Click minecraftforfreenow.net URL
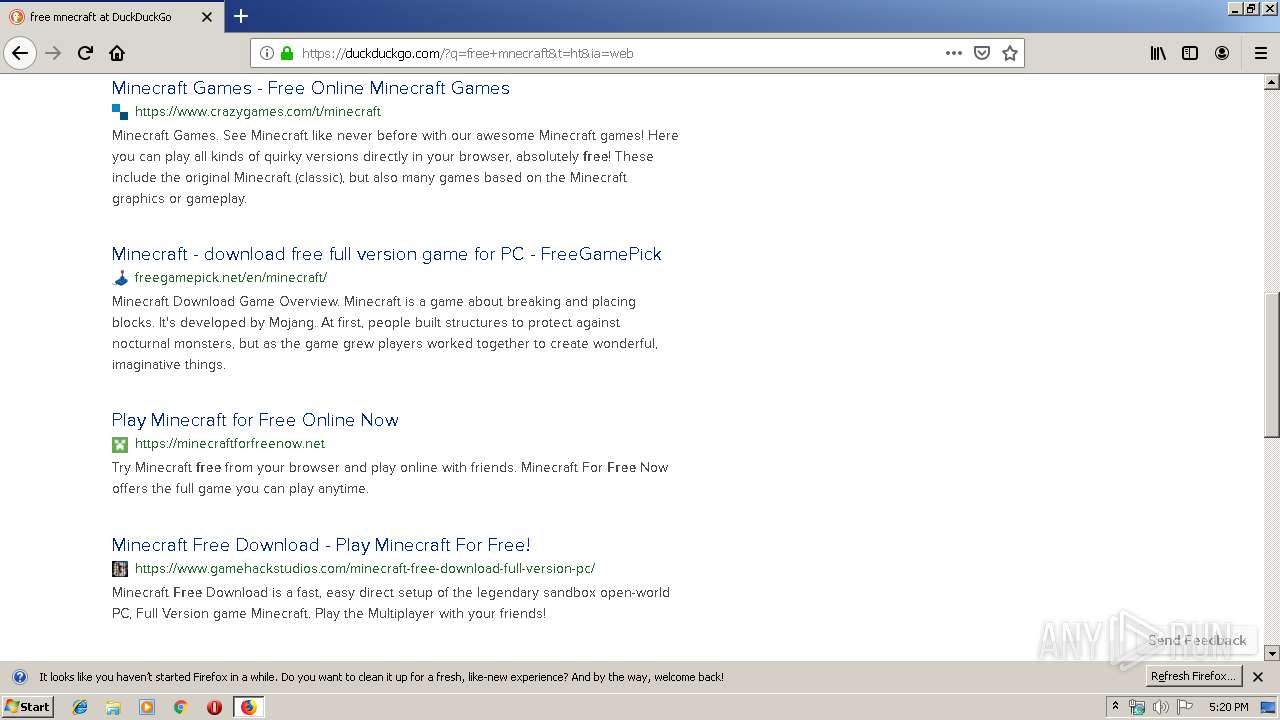 [x=230, y=443]
